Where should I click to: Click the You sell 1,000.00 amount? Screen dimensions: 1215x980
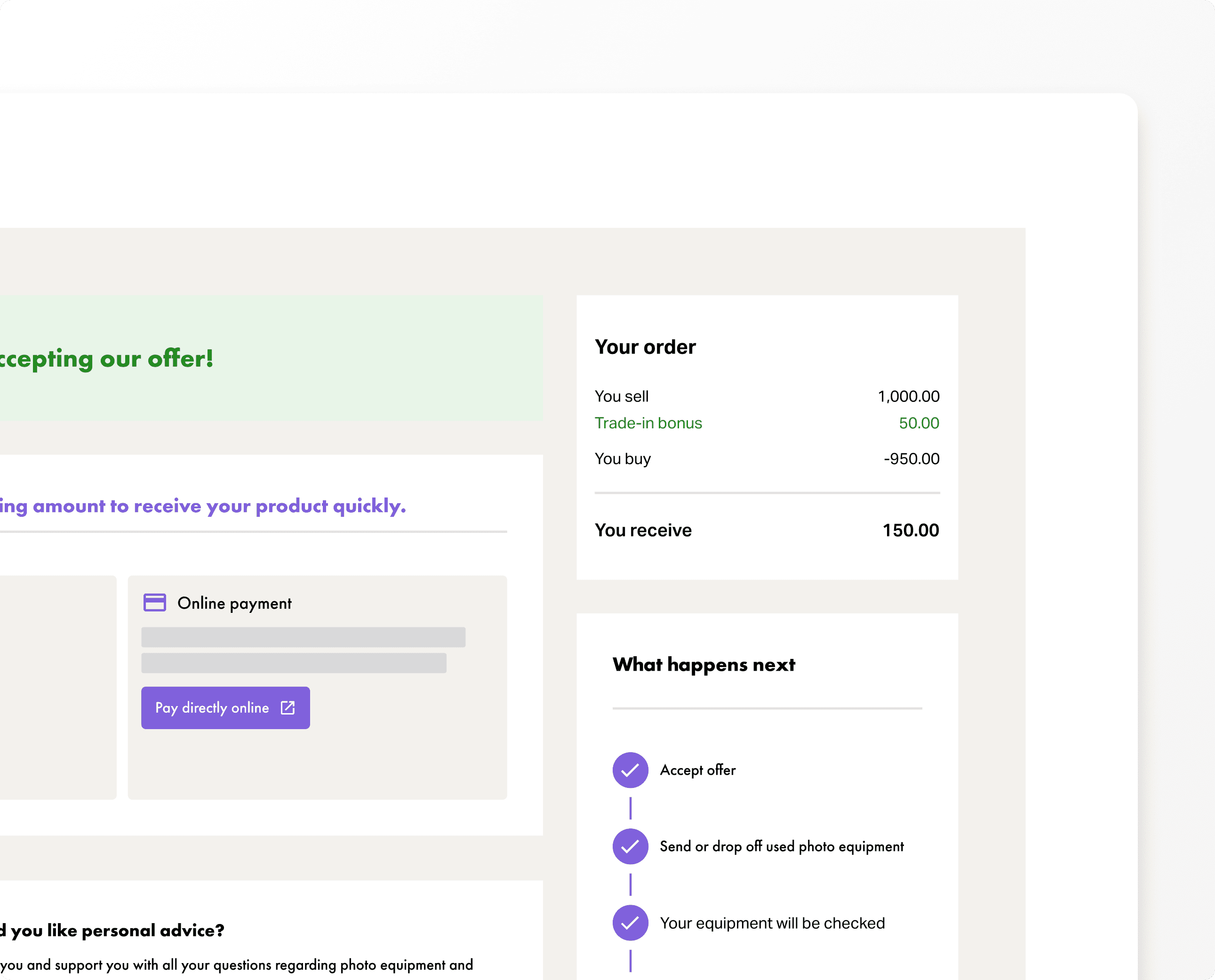click(x=908, y=396)
